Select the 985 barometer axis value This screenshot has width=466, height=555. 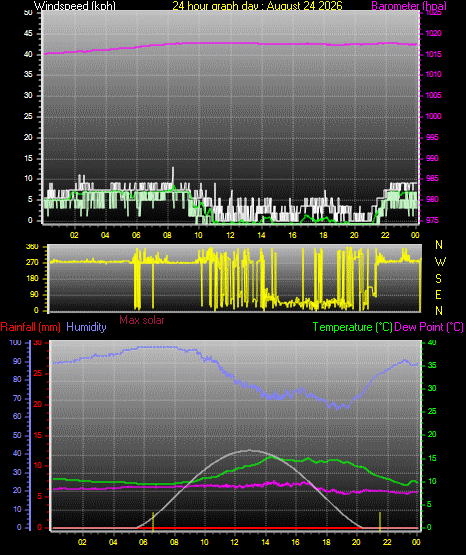coord(432,178)
